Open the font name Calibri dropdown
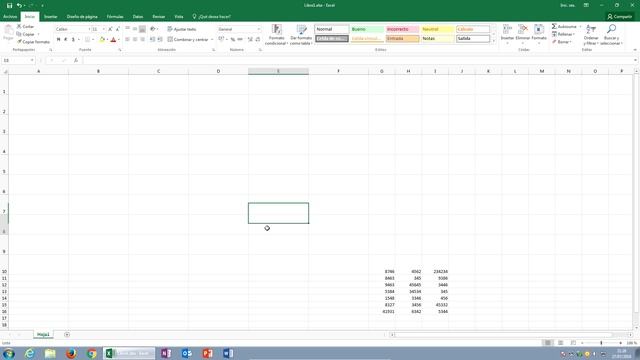Image resolution: width=640 pixels, height=360 pixels. pyautogui.click(x=89, y=29)
